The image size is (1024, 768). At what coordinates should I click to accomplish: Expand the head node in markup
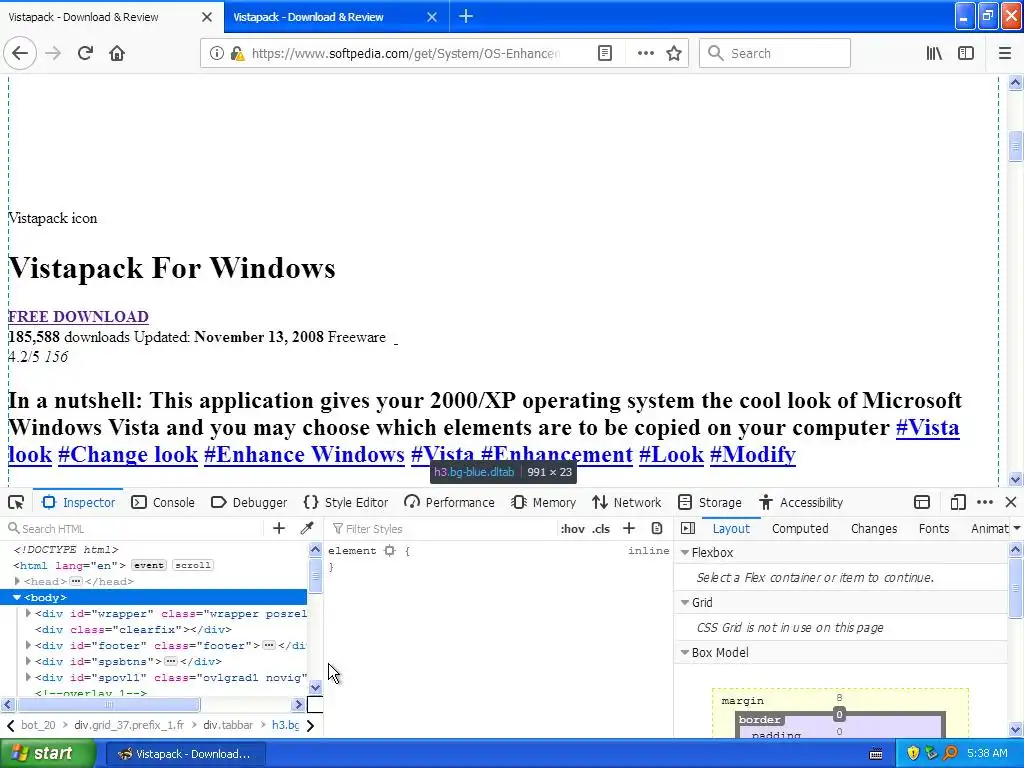pyautogui.click(x=17, y=581)
